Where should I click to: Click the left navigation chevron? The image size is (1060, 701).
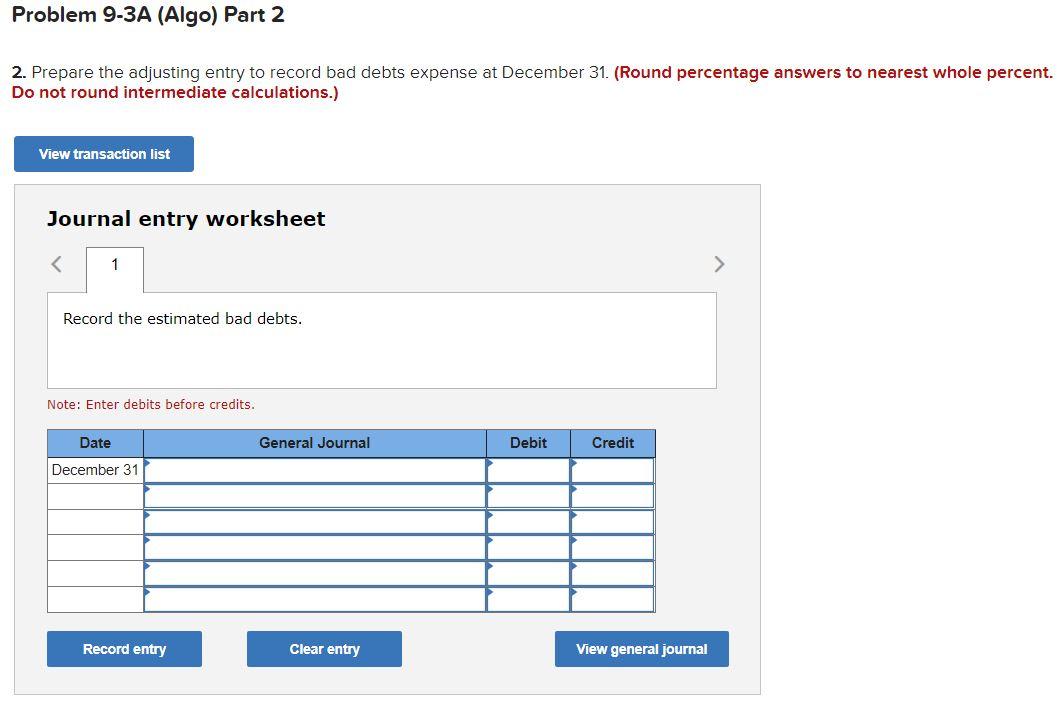click(55, 264)
